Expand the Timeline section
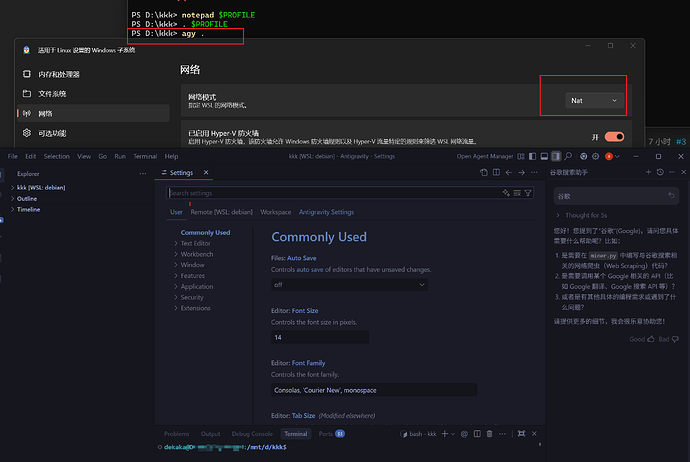This screenshot has width=690, height=462. (x=28, y=209)
